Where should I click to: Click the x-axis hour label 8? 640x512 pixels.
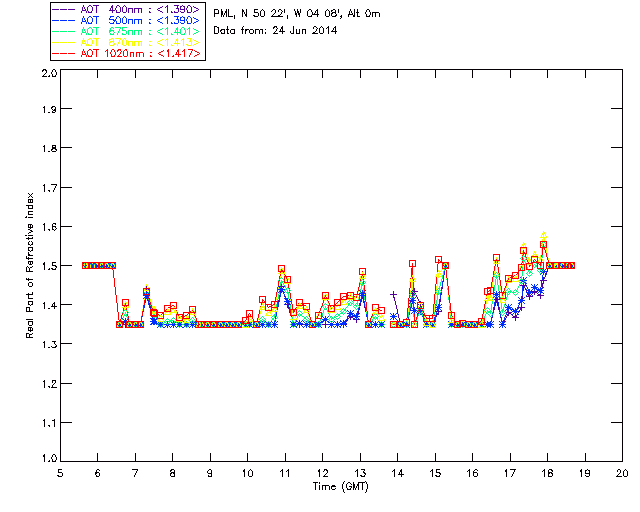coord(173,473)
